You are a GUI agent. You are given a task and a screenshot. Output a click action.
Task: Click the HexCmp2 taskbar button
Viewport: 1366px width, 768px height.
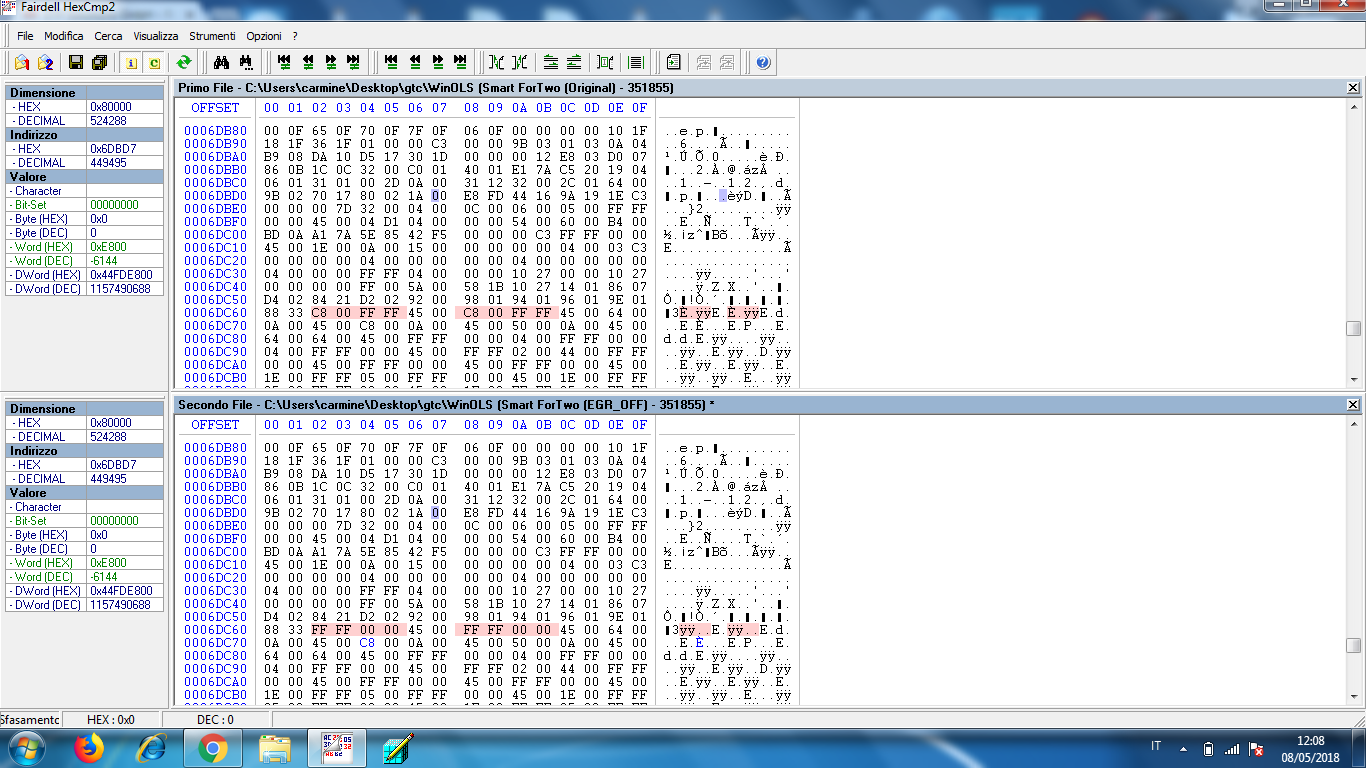point(336,748)
